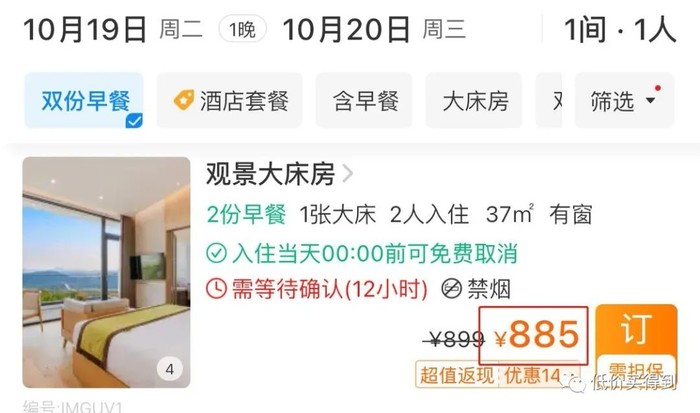
Task: Toggle the 双份早餐 filter chip off
Action: click(84, 100)
